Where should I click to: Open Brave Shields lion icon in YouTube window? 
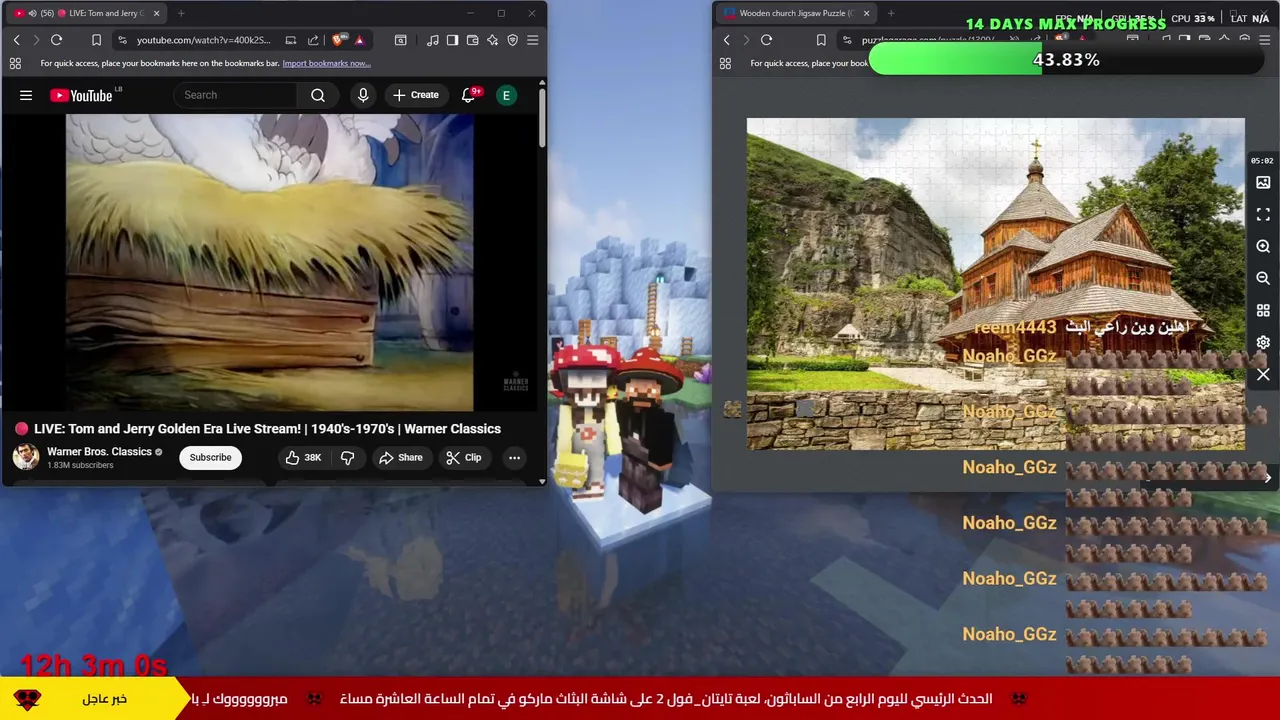tap(338, 40)
